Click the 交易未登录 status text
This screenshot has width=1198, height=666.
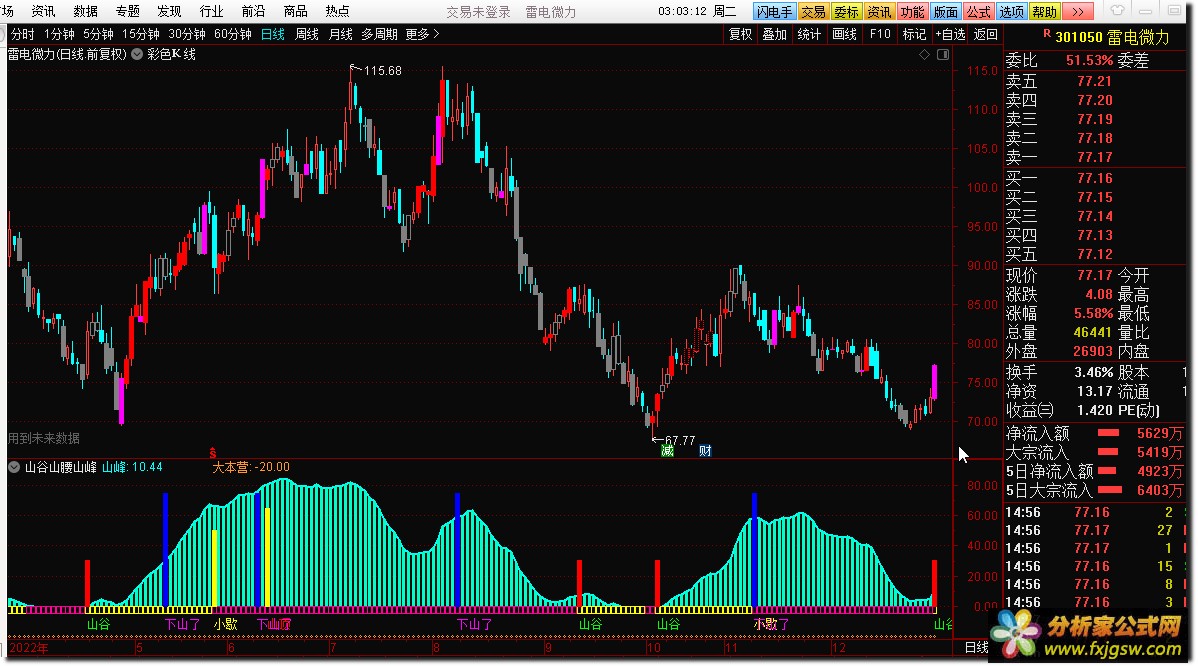(x=478, y=12)
